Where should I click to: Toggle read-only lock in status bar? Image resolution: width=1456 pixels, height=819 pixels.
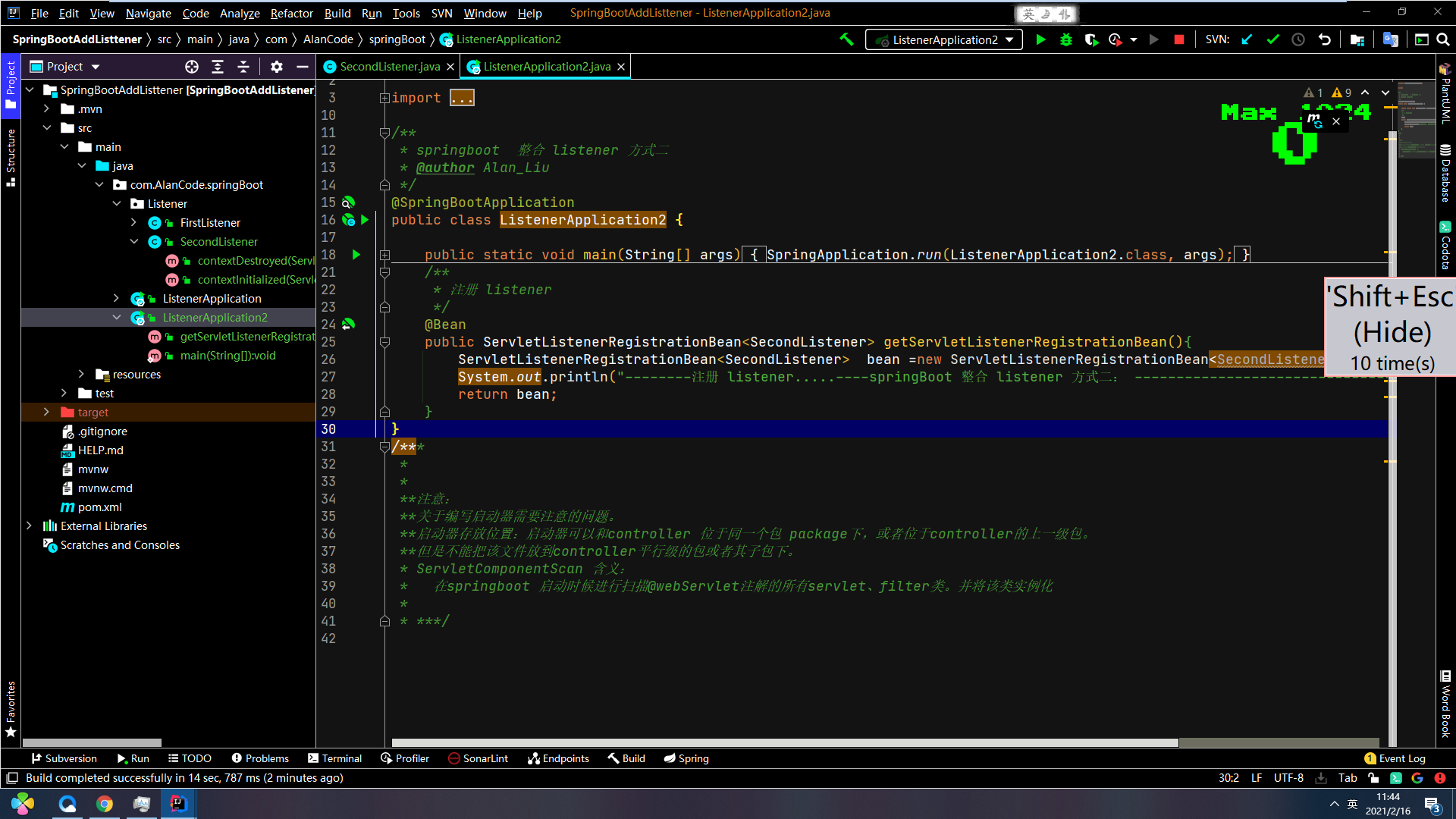[1373, 778]
